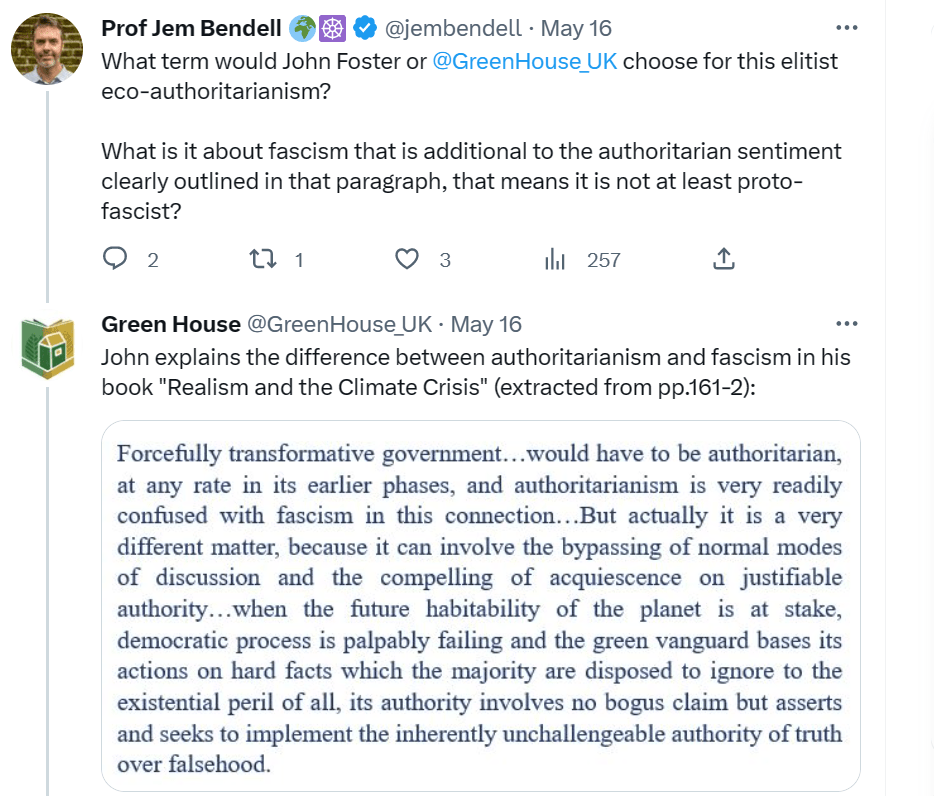Click the Green House display name
Image resolution: width=934 pixels, height=796 pixels.
tap(170, 324)
